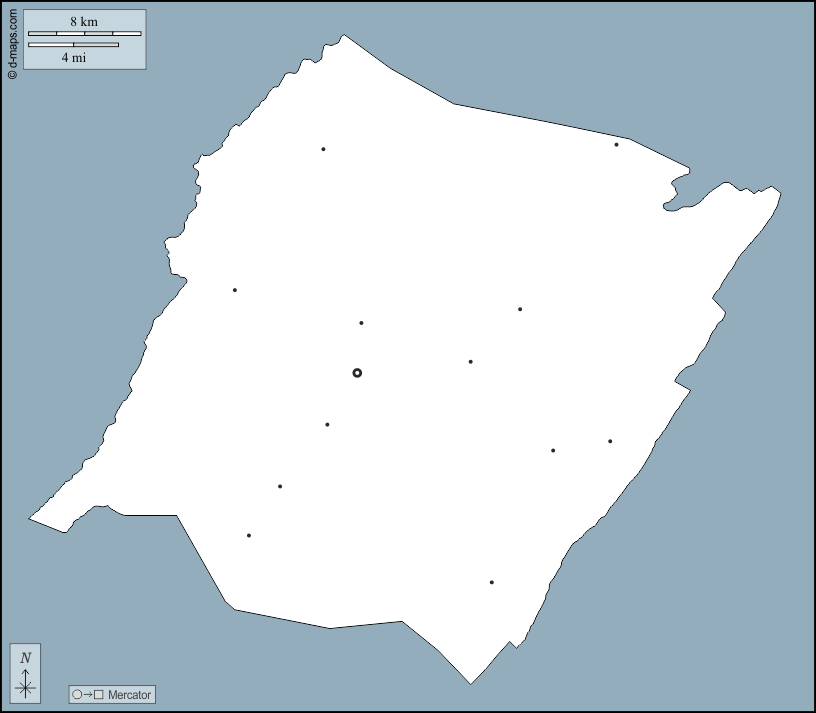
Task: Select the southernmost town dot on the map
Action: (492, 582)
